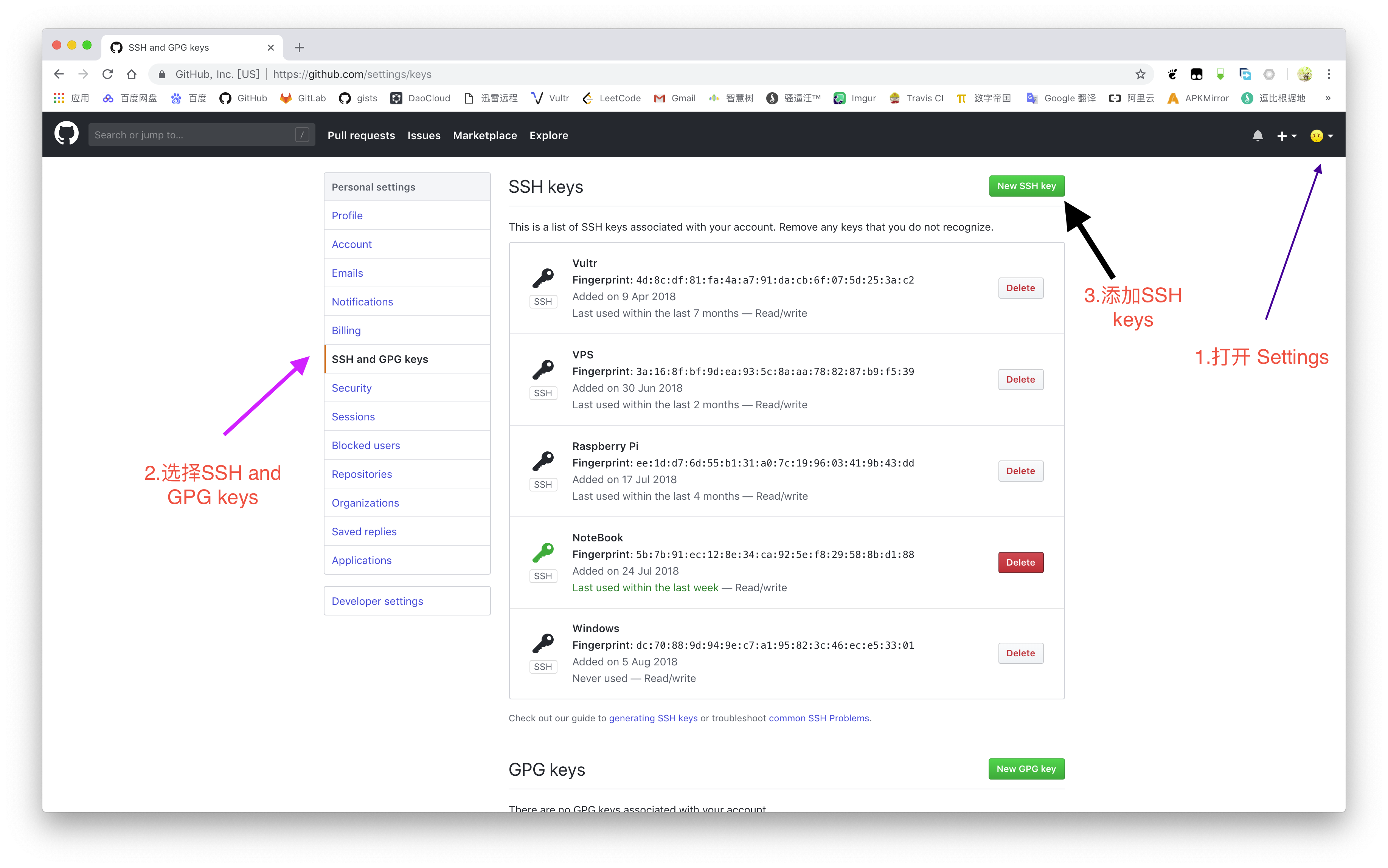Open the DaoCloud bookmark
Viewport: 1388px width, 868px height.
(x=420, y=98)
